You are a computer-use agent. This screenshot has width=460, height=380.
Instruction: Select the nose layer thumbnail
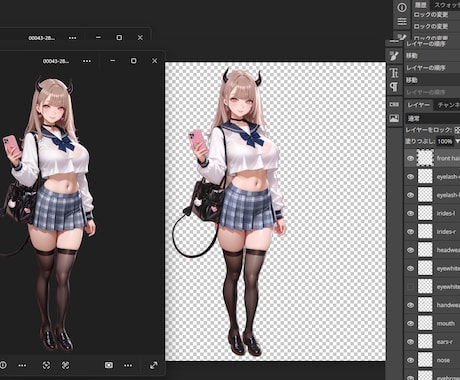(425, 360)
